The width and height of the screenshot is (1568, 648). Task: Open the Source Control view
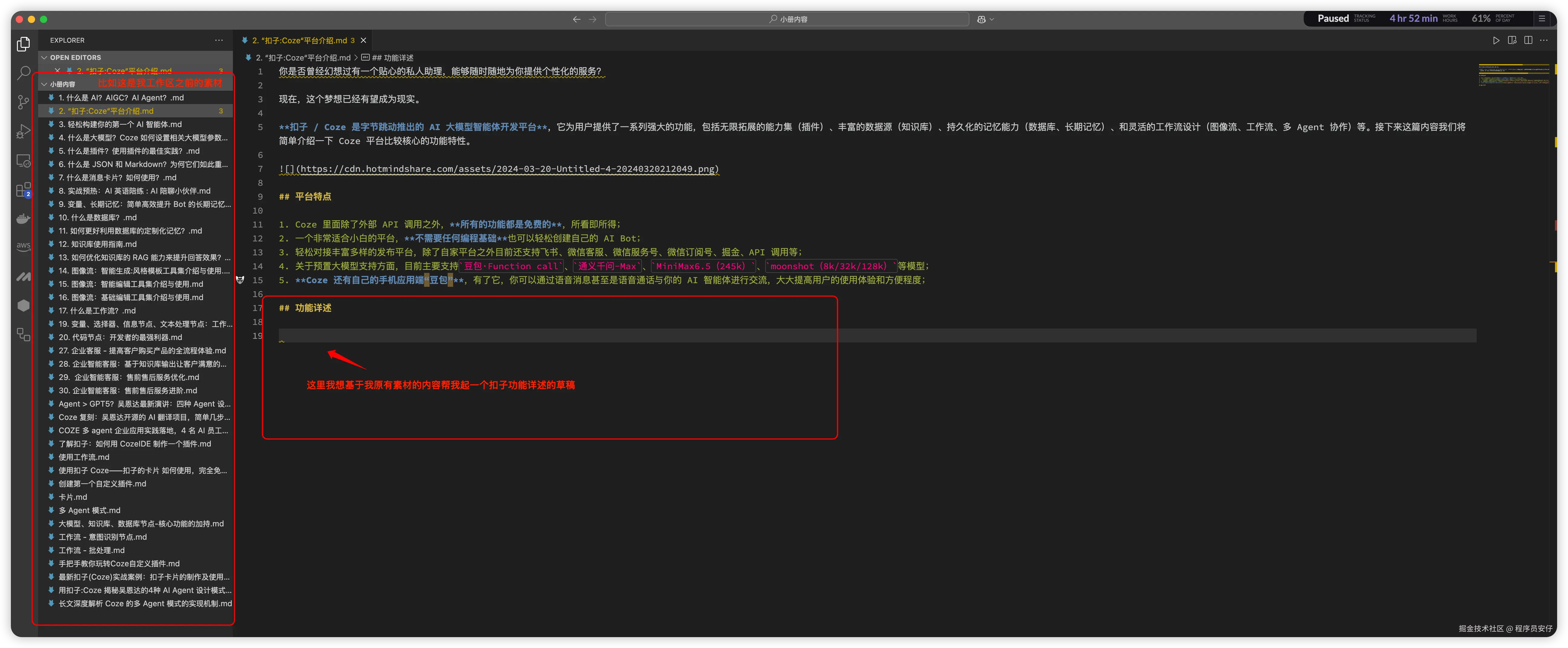(x=23, y=102)
